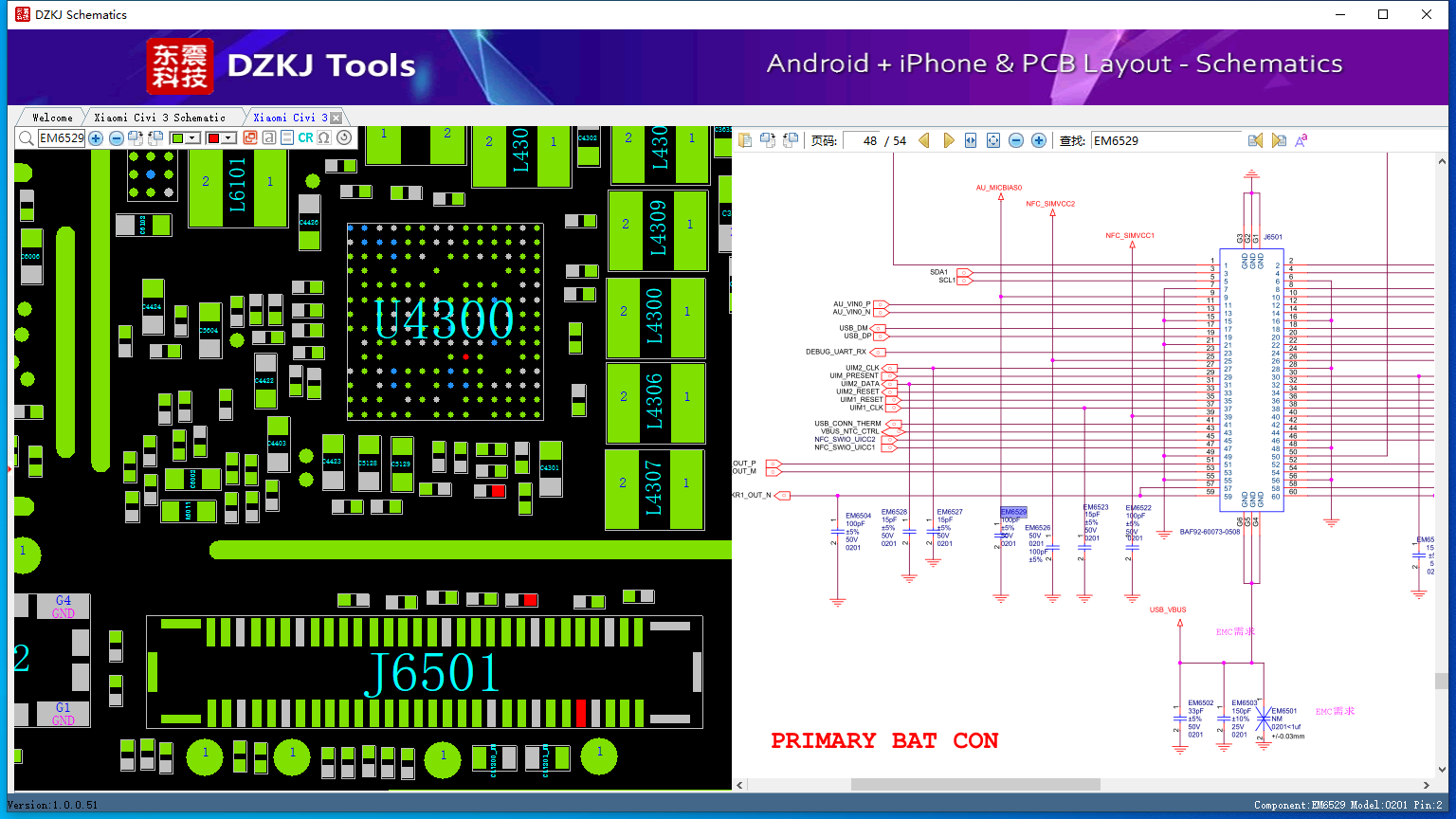Zoom out on the schematic viewer
The height and width of the screenshot is (819, 1456).
coord(1016,140)
